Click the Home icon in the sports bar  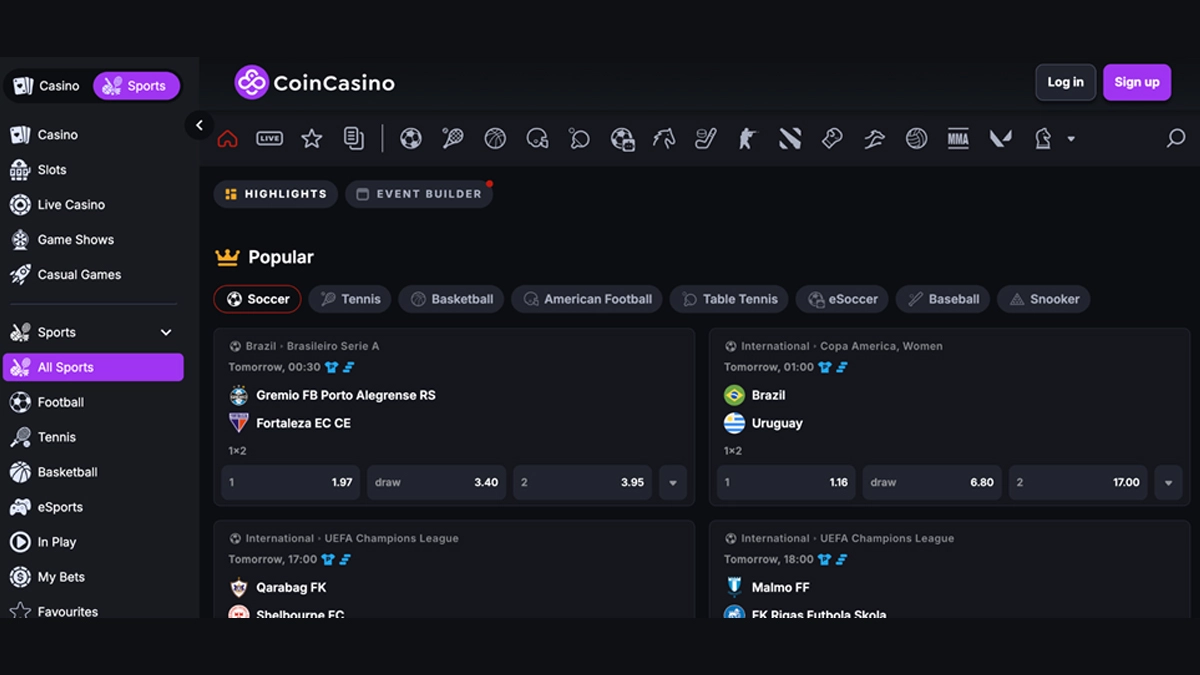228,139
